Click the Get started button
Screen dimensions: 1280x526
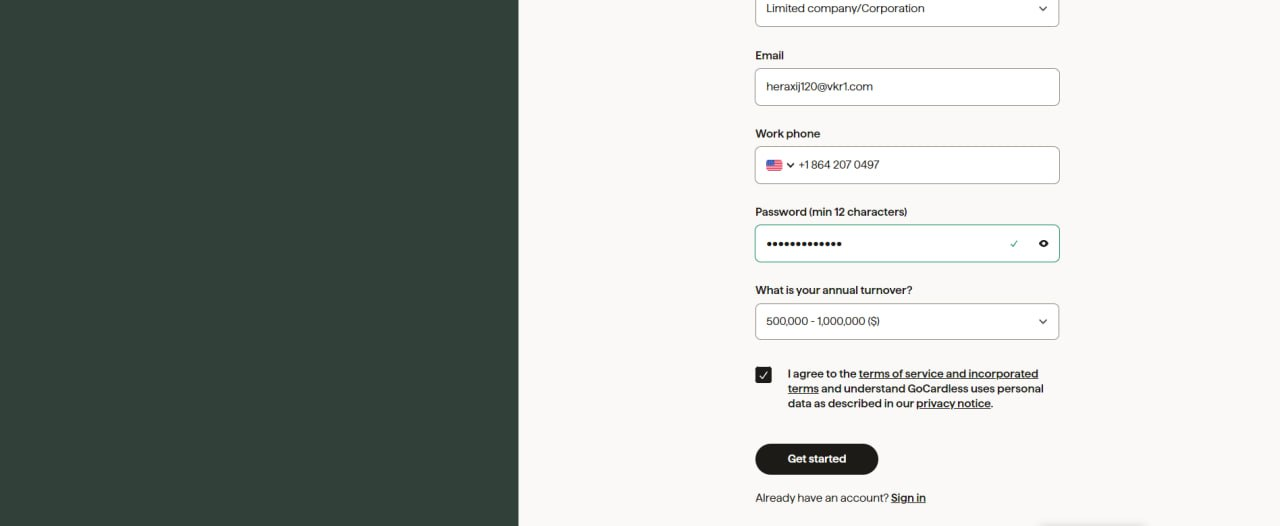816,459
